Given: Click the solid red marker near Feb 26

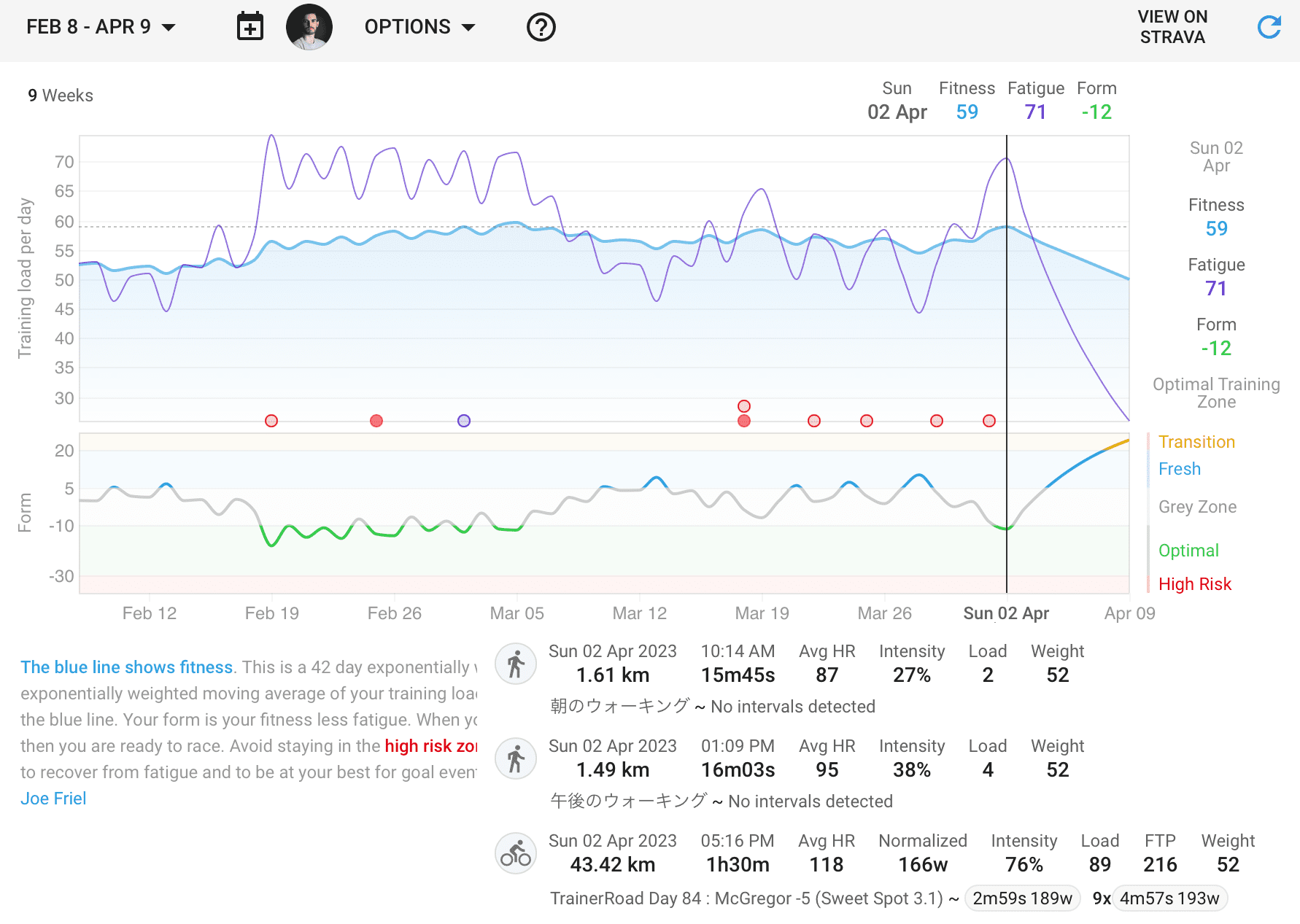Looking at the screenshot, I should [376, 421].
